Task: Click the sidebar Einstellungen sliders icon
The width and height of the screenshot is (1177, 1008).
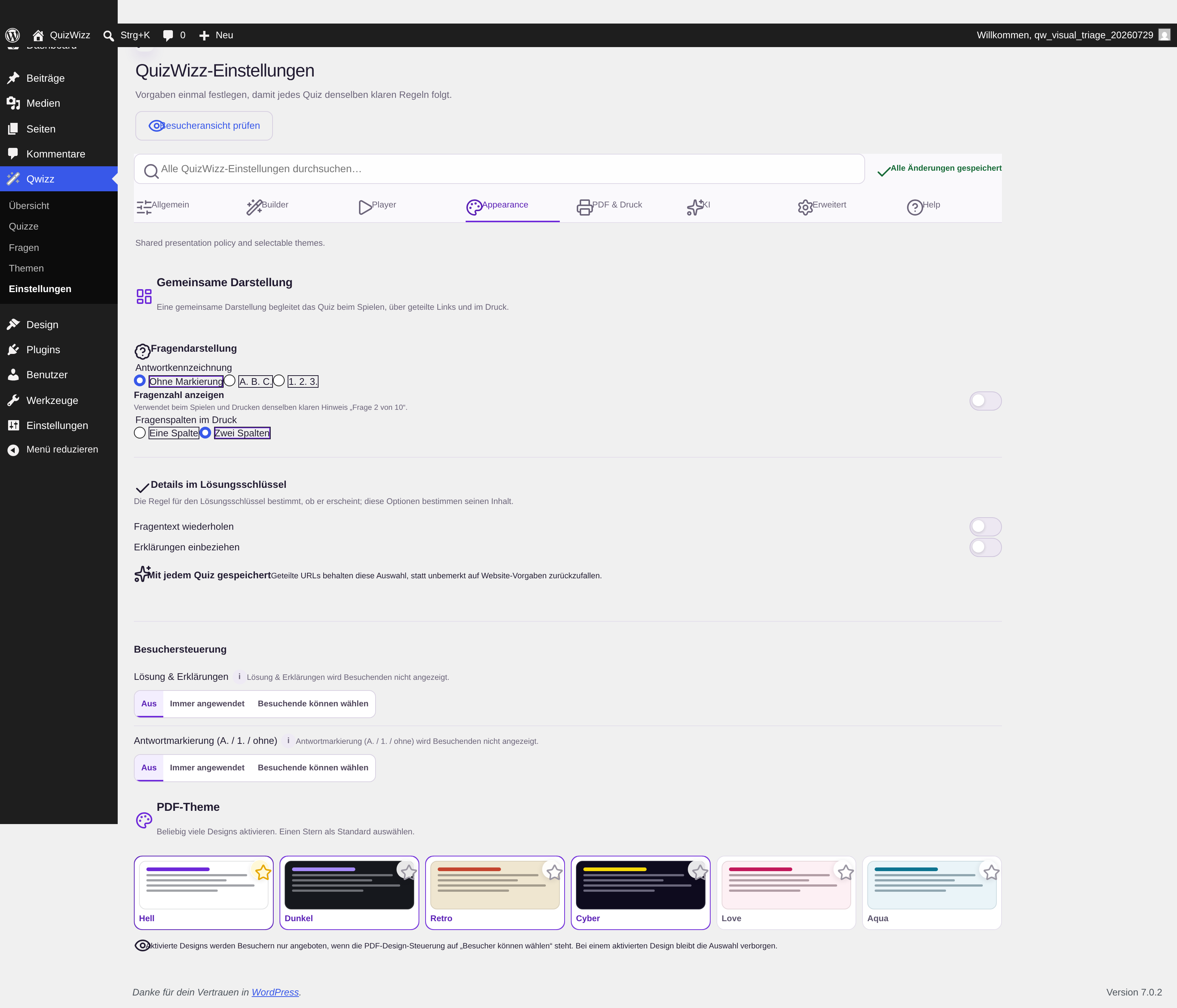Action: click(13, 426)
